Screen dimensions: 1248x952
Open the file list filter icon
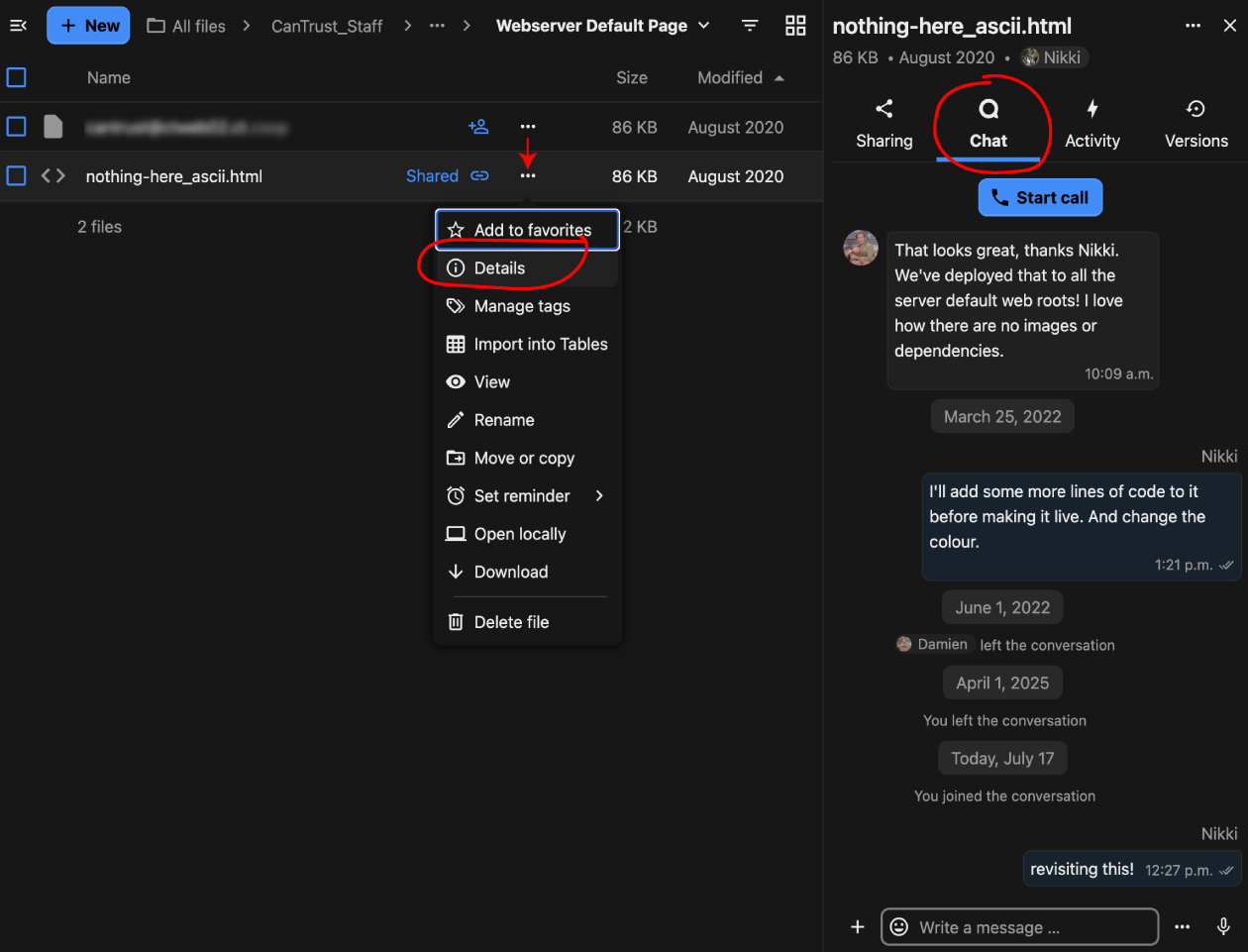[x=751, y=26]
